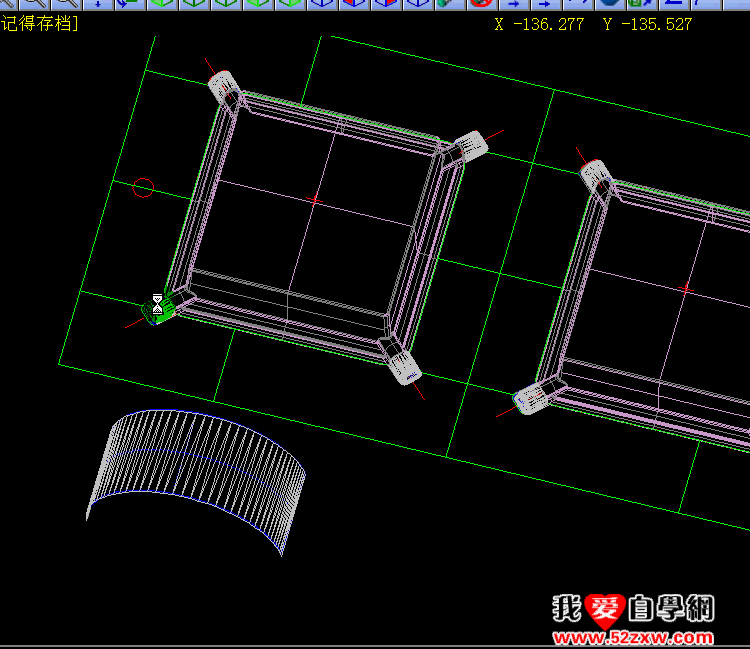Click the red center cross of the left square frame
This screenshot has width=750, height=649.
point(314,200)
